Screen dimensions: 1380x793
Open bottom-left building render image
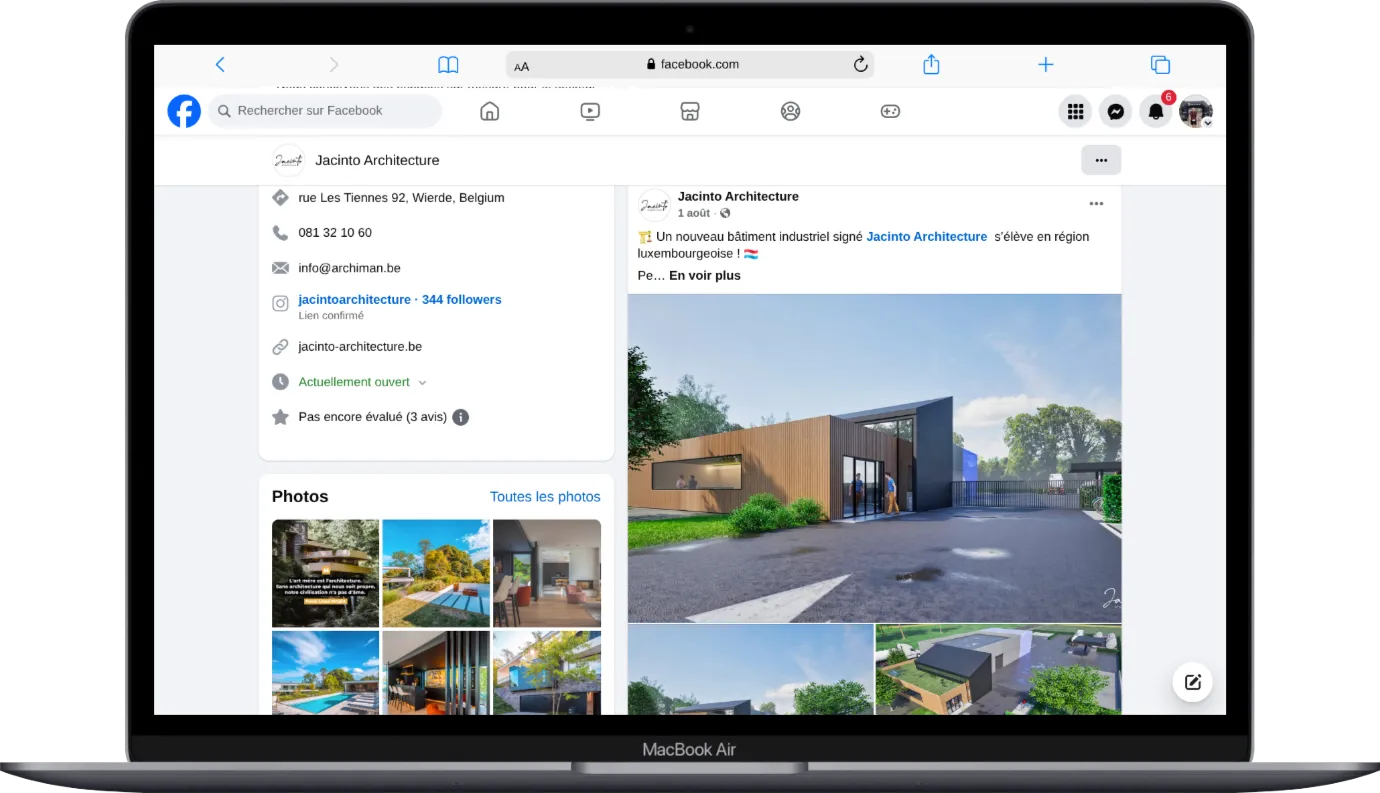tap(751, 670)
